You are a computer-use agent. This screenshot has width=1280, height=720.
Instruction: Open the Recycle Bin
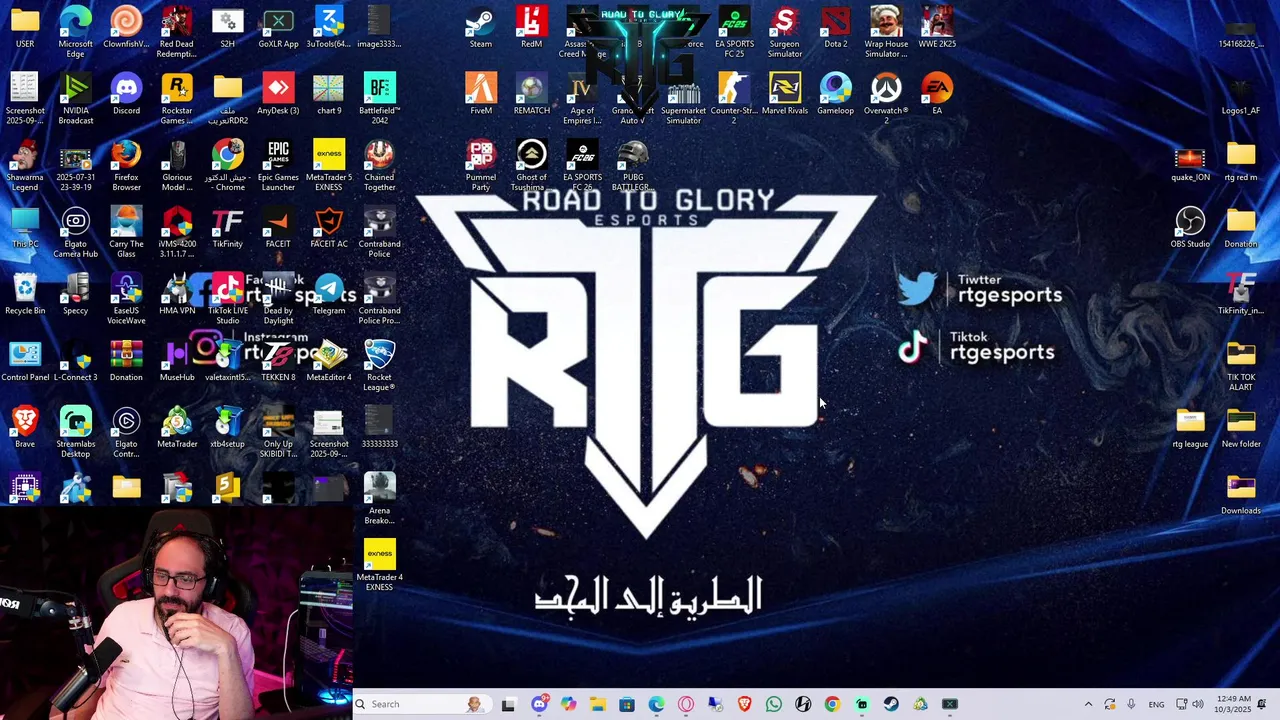pyautogui.click(x=25, y=294)
